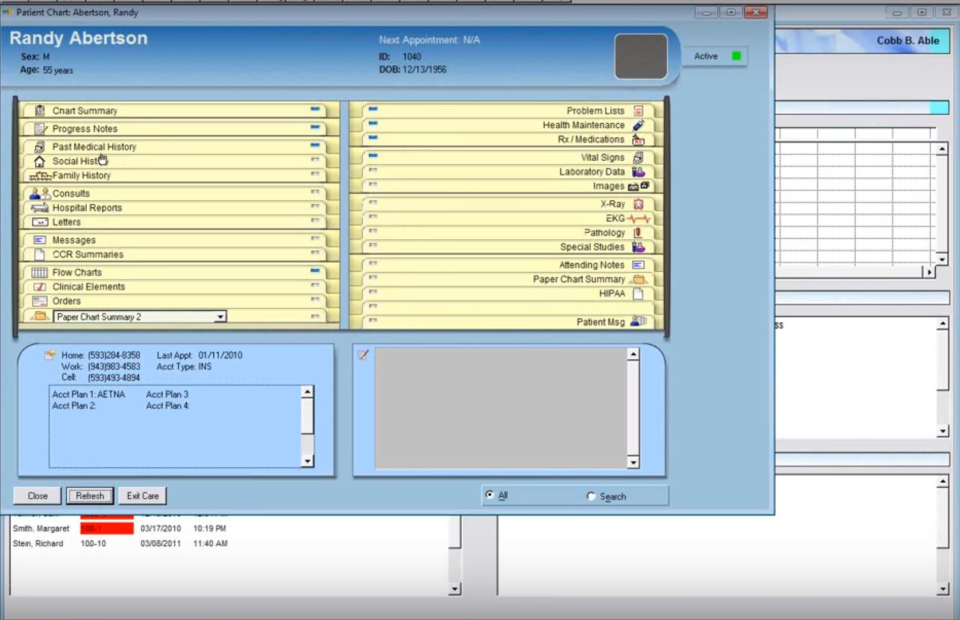This screenshot has height=620, width=960.
Task: Toggle the Chart Summary row indicator
Action: point(315,110)
